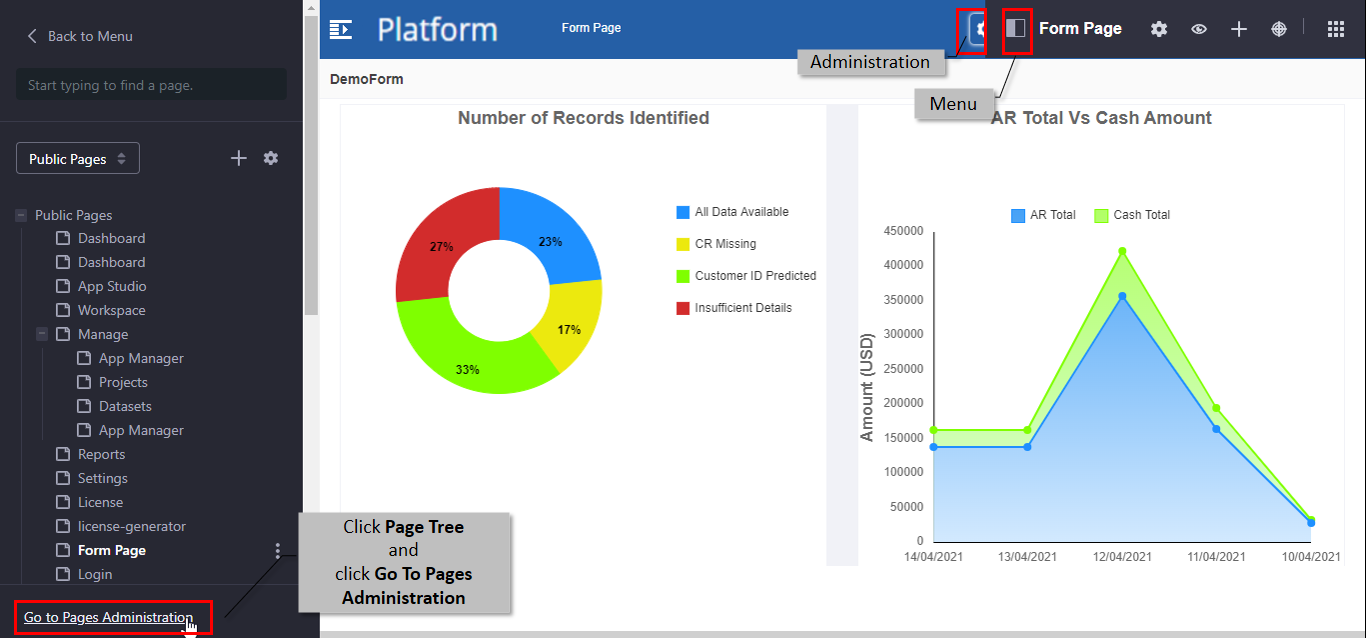Open Form Page three-dot options menu
This screenshot has height=638, width=1366.
tap(278, 550)
